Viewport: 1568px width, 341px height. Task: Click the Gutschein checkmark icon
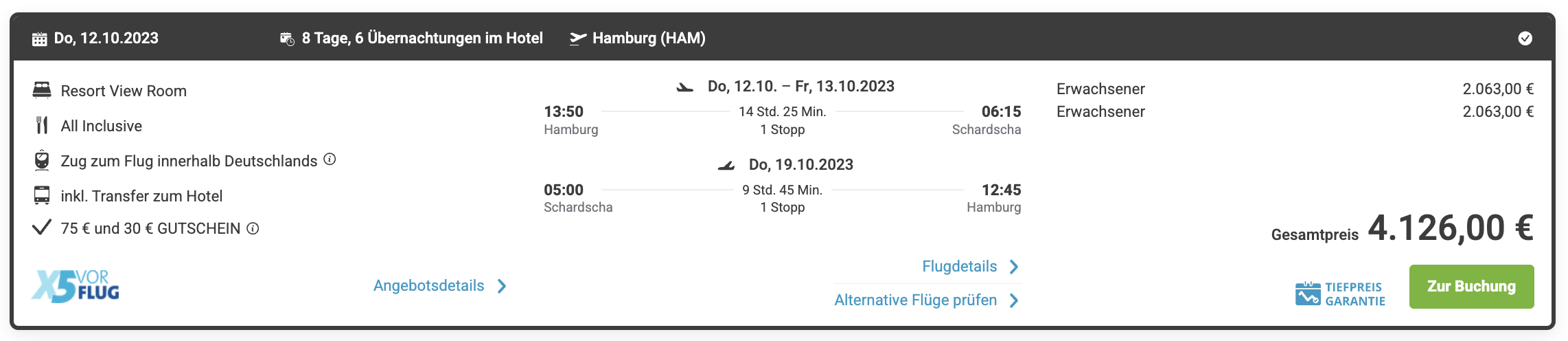42,228
